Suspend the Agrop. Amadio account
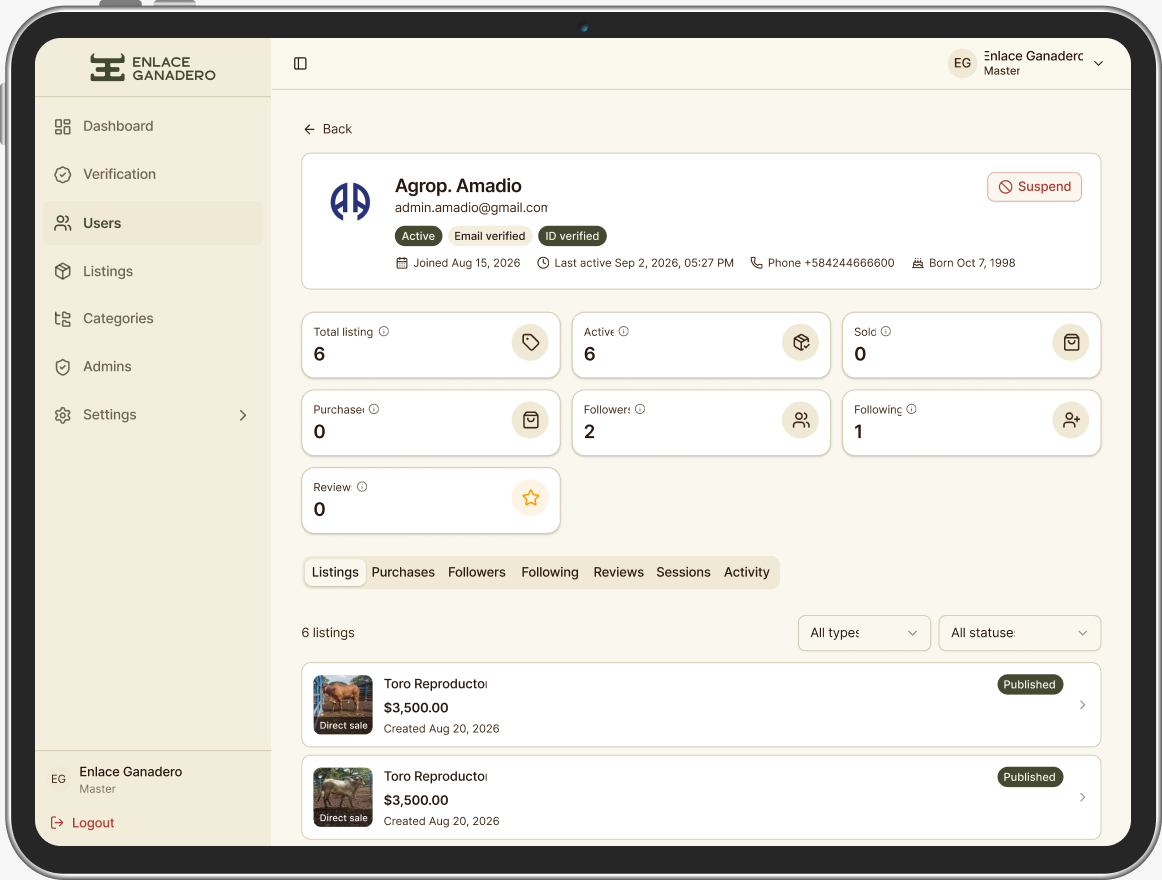Viewport: 1162px width, 880px height. tap(1035, 187)
